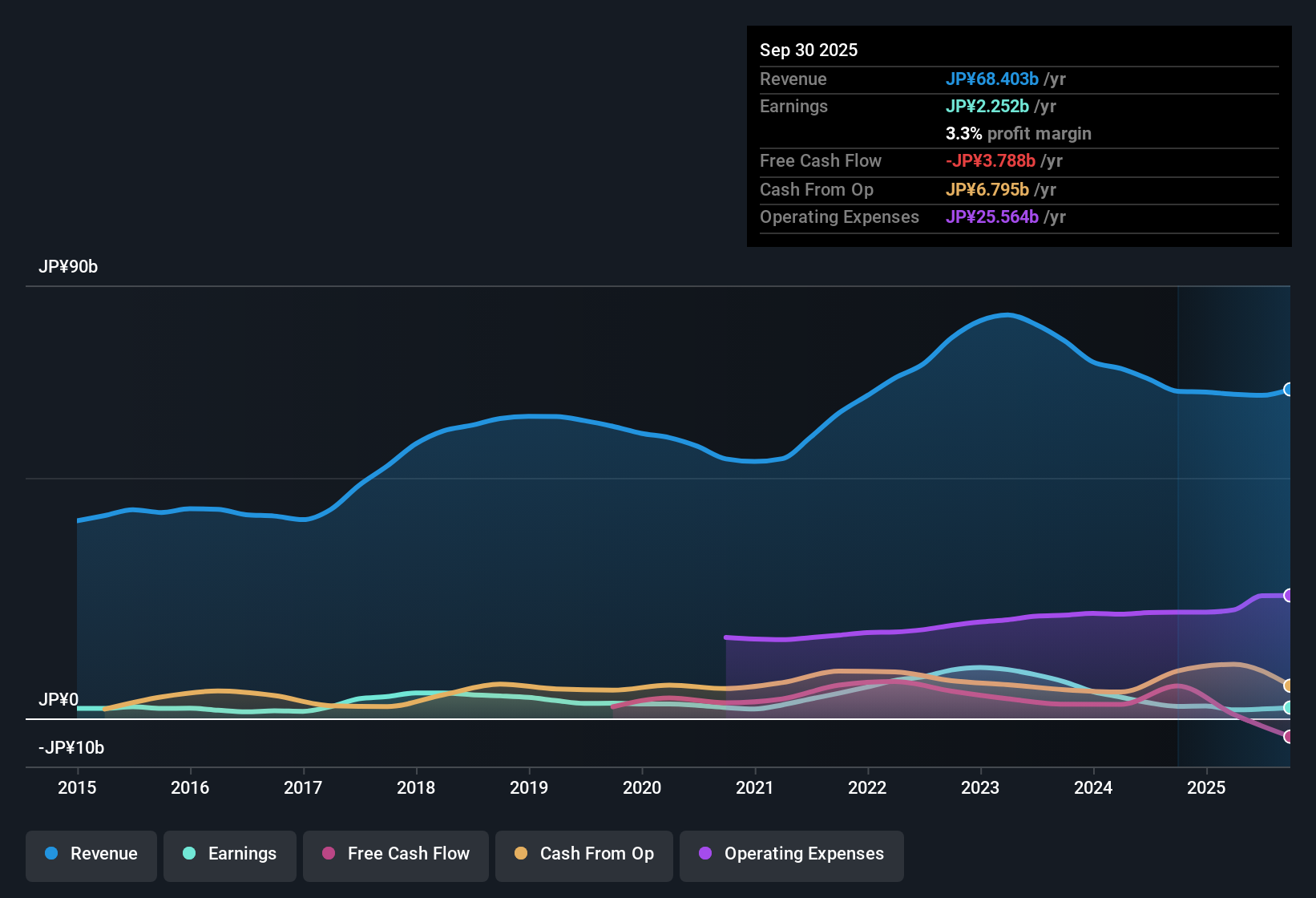Click the Revenue legend dot icon

pos(51,854)
